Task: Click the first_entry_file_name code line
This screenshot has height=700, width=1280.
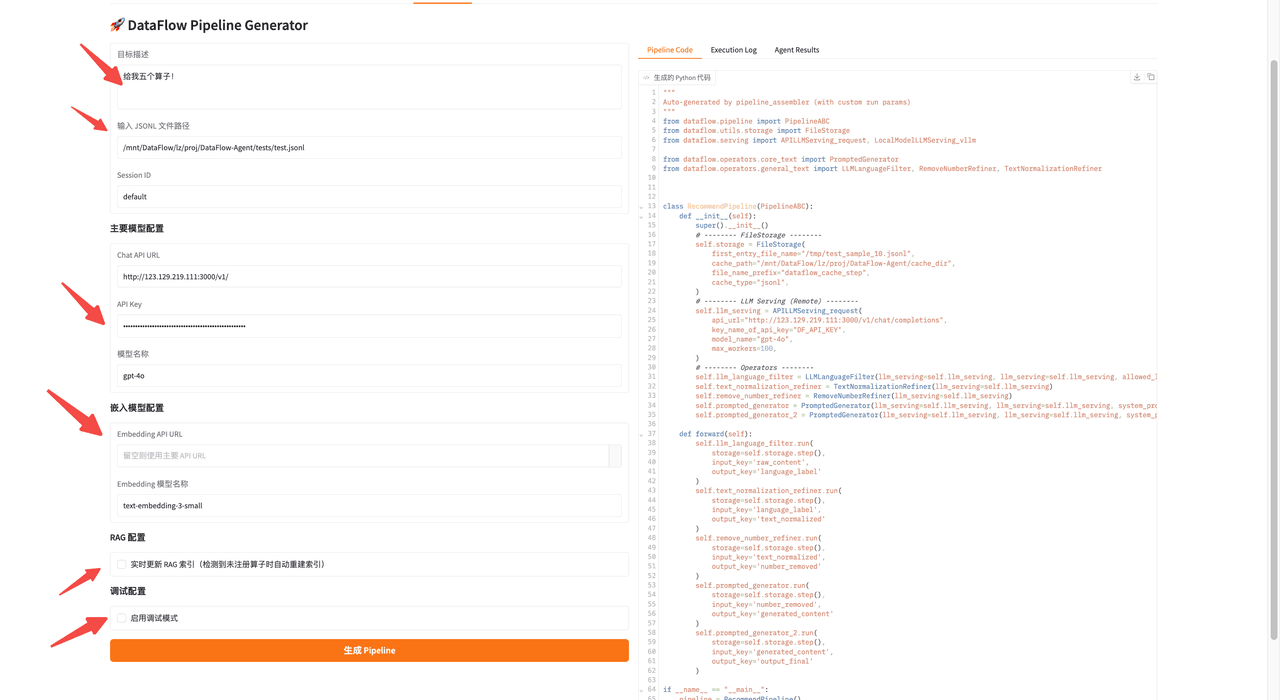Action: point(813,254)
